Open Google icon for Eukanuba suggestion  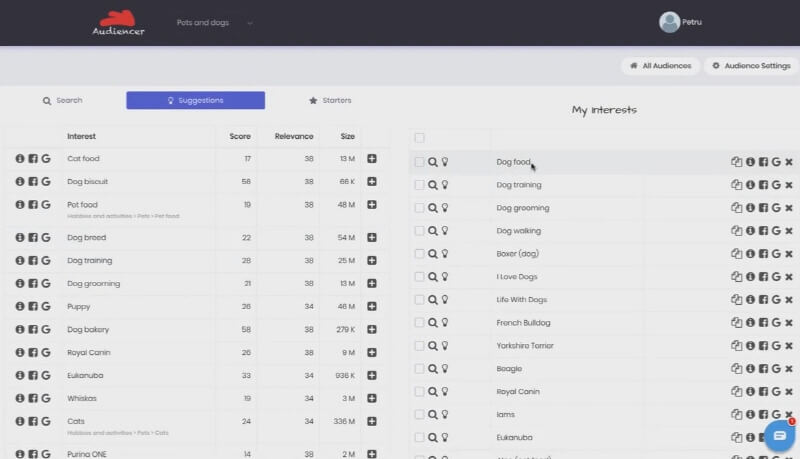coord(46,375)
